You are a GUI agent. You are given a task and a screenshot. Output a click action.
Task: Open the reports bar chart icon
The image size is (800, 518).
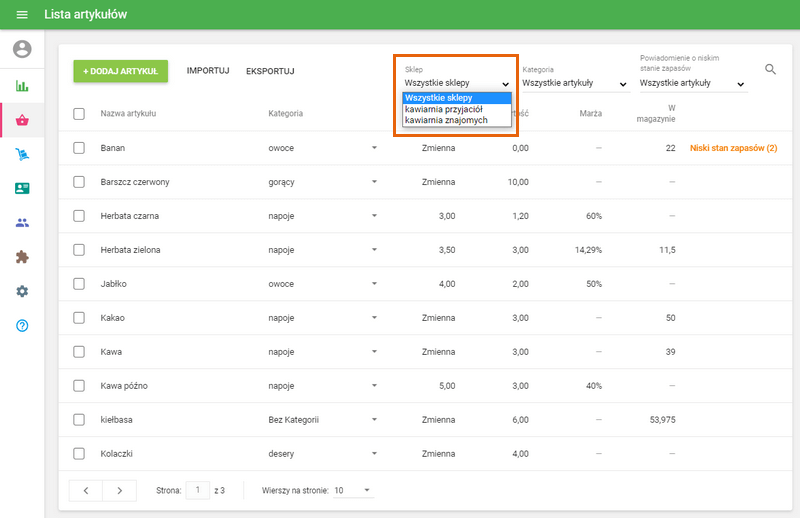22,86
